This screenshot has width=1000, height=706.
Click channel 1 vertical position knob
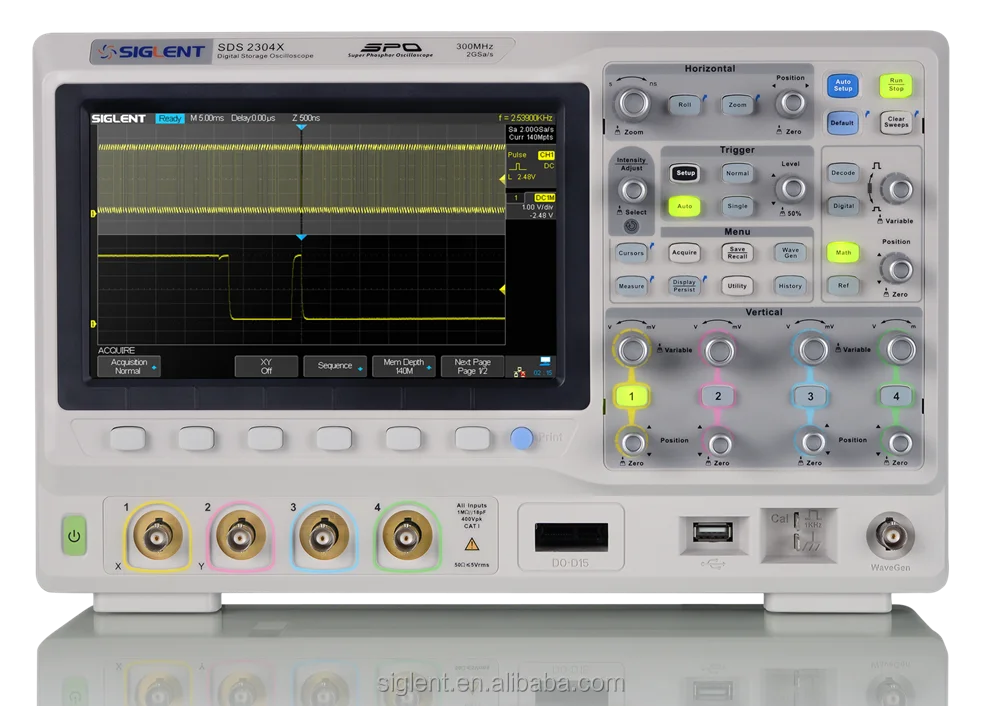pyautogui.click(x=633, y=442)
